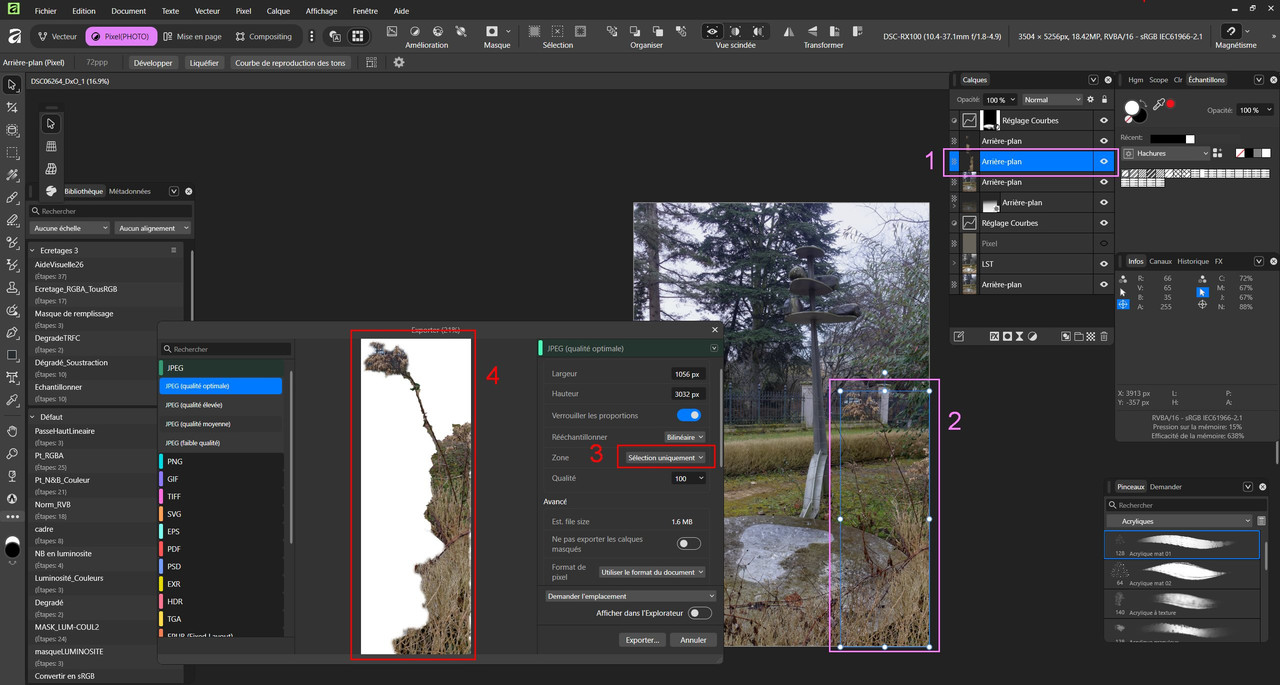
Task: Collapse the Ecretages 3 library category
Action: point(32,250)
